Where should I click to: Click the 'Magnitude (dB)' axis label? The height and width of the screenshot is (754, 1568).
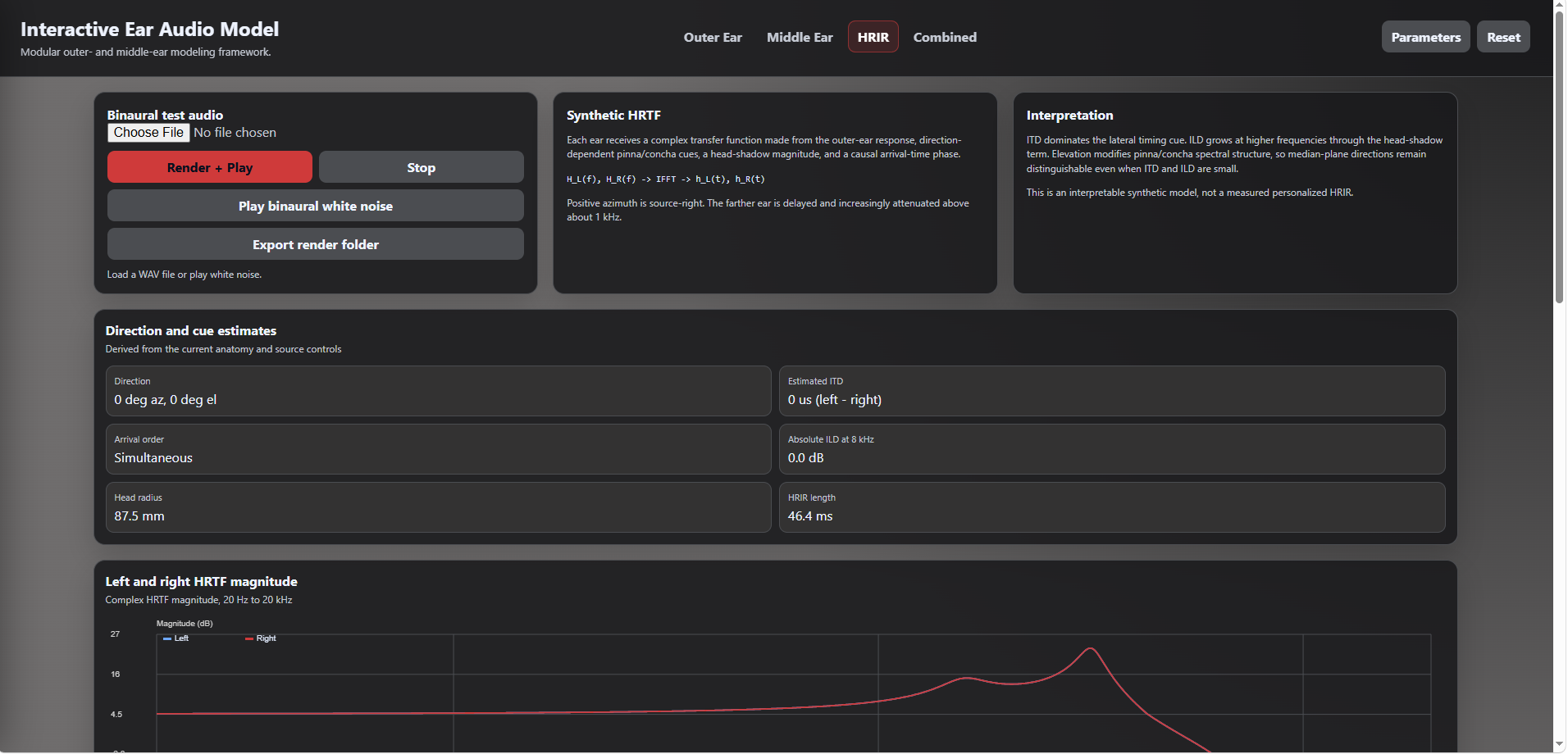tap(185, 624)
